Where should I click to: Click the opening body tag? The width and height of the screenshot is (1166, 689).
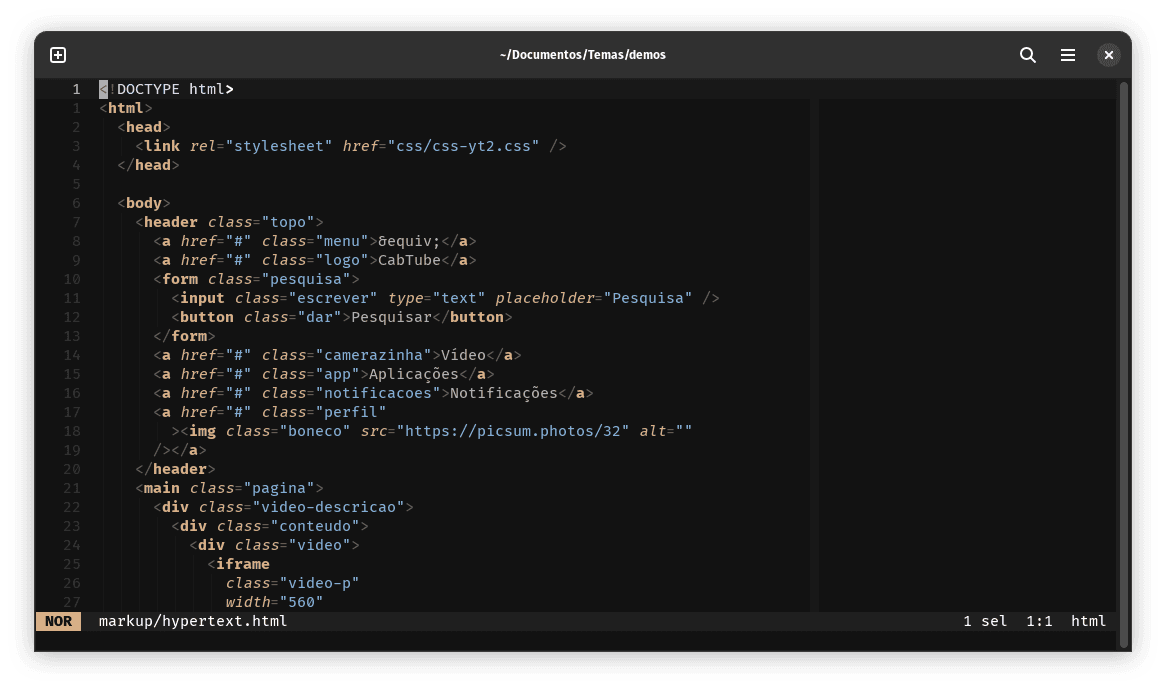pos(144,203)
